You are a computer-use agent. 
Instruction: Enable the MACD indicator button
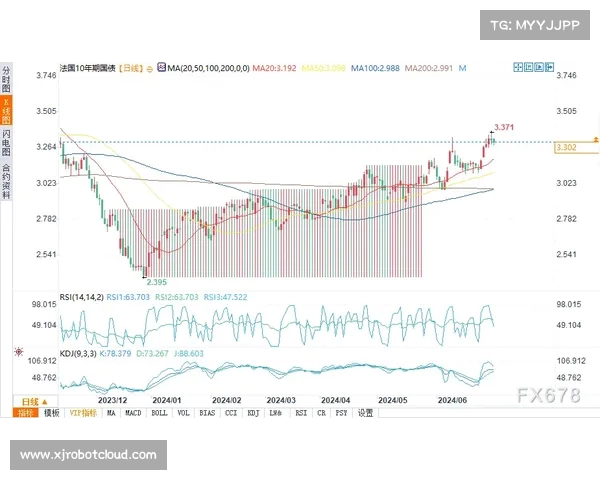[135, 412]
